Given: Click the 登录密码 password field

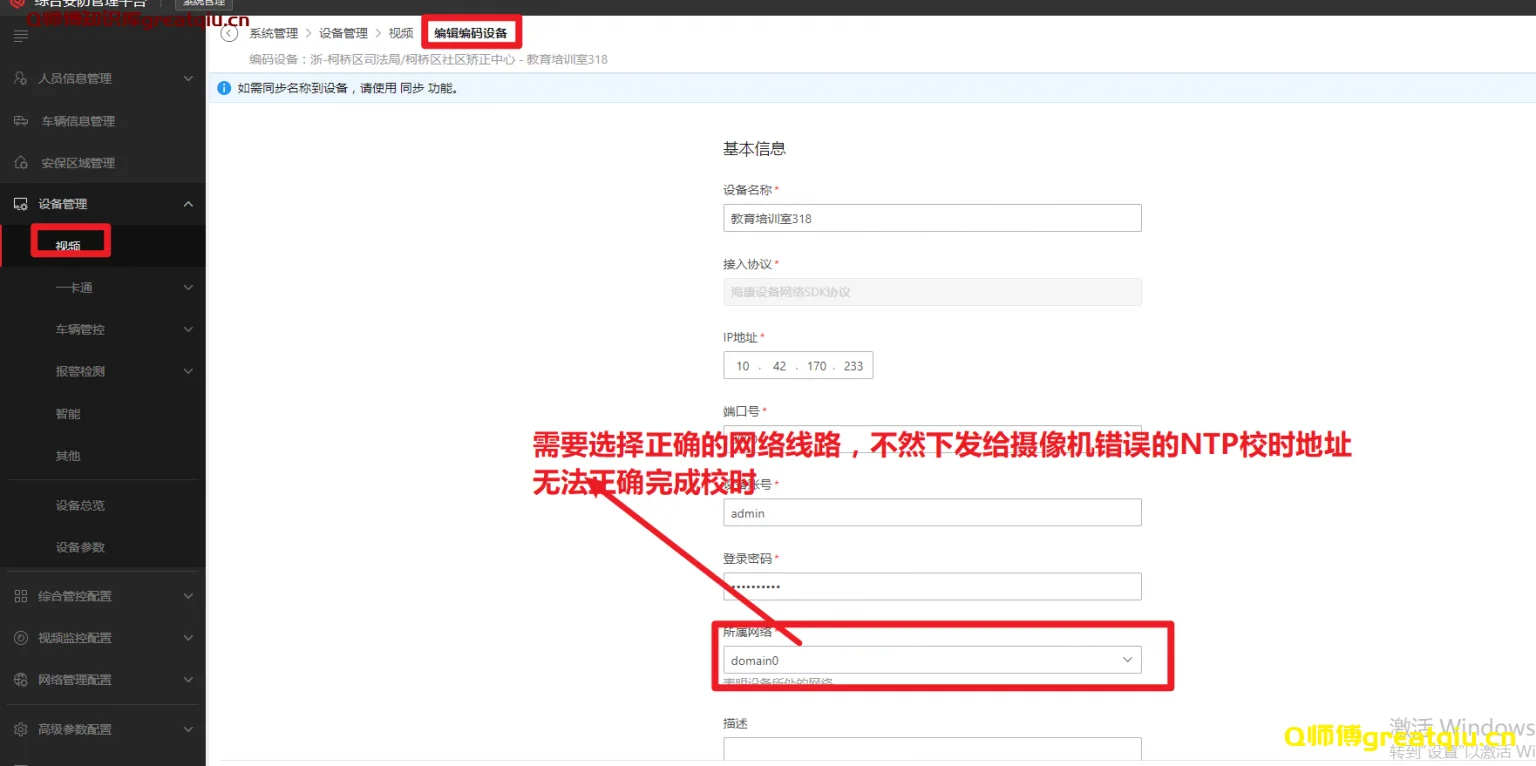Looking at the screenshot, I should pyautogui.click(x=931, y=586).
